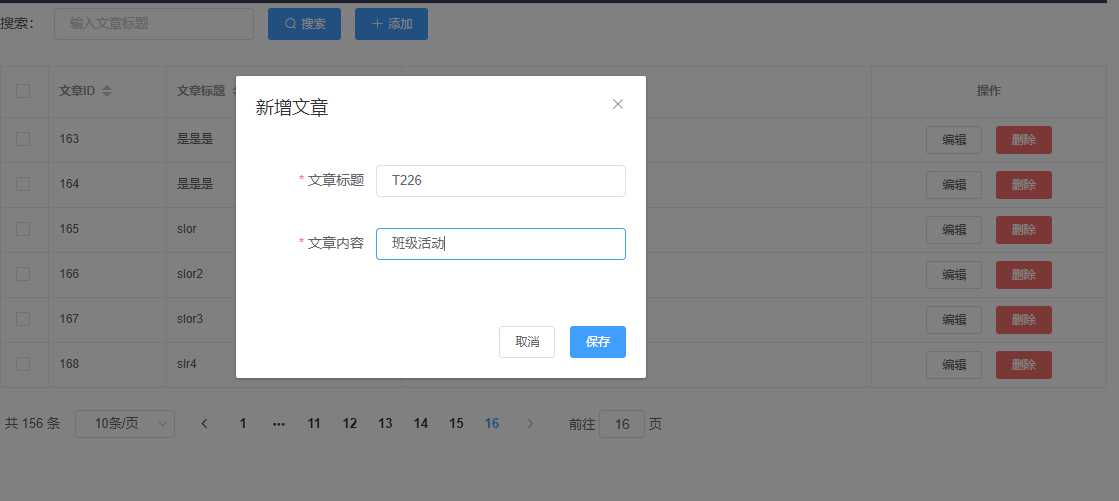Click 编辑 for article 166

point(954,275)
